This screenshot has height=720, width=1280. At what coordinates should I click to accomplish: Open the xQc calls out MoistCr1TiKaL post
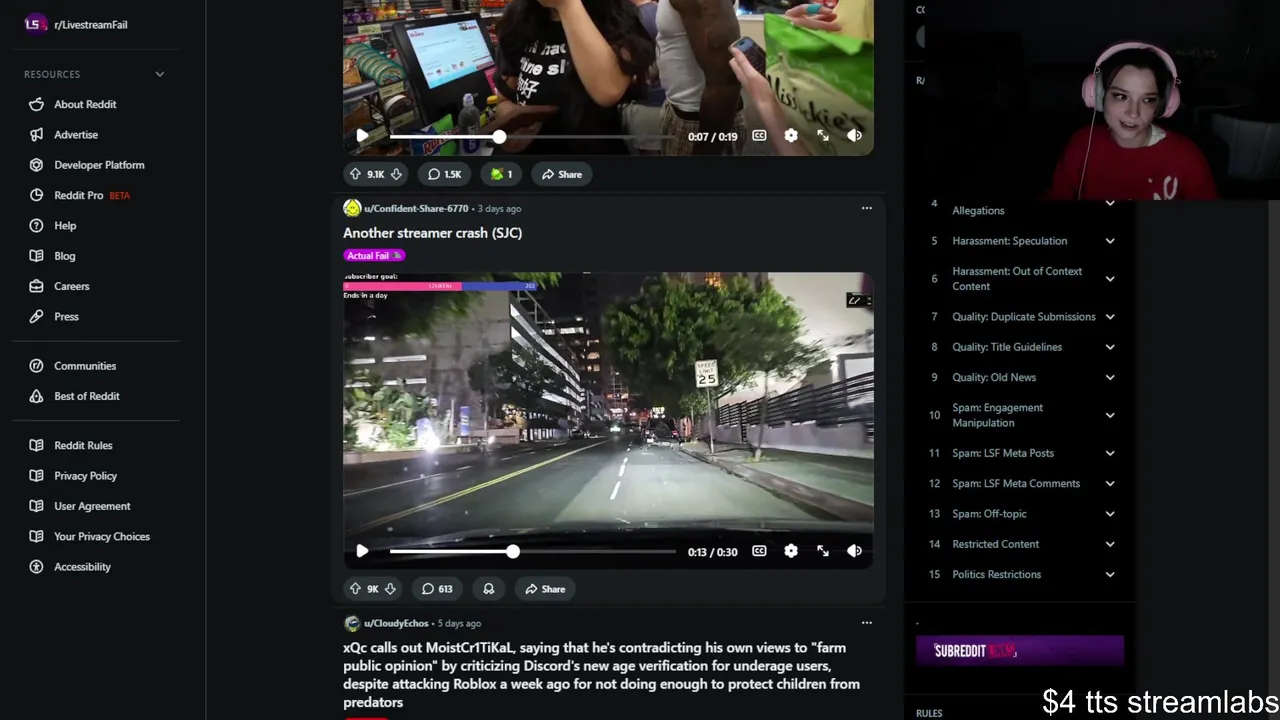601,675
